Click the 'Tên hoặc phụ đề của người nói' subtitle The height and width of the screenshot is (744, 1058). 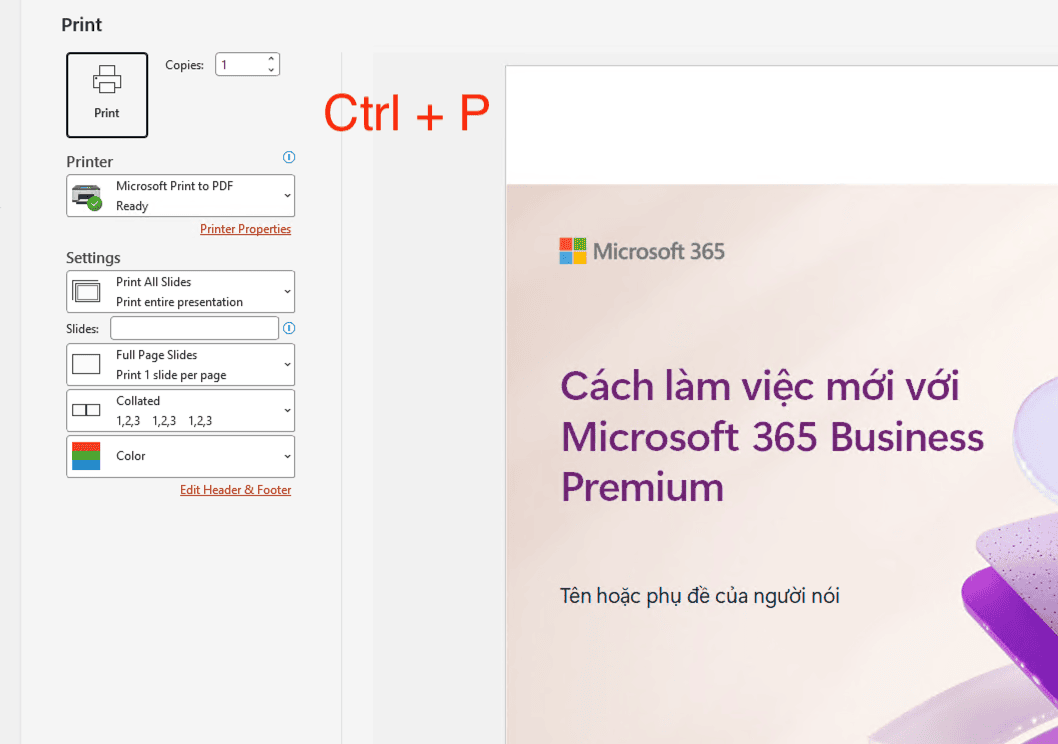tap(700, 596)
